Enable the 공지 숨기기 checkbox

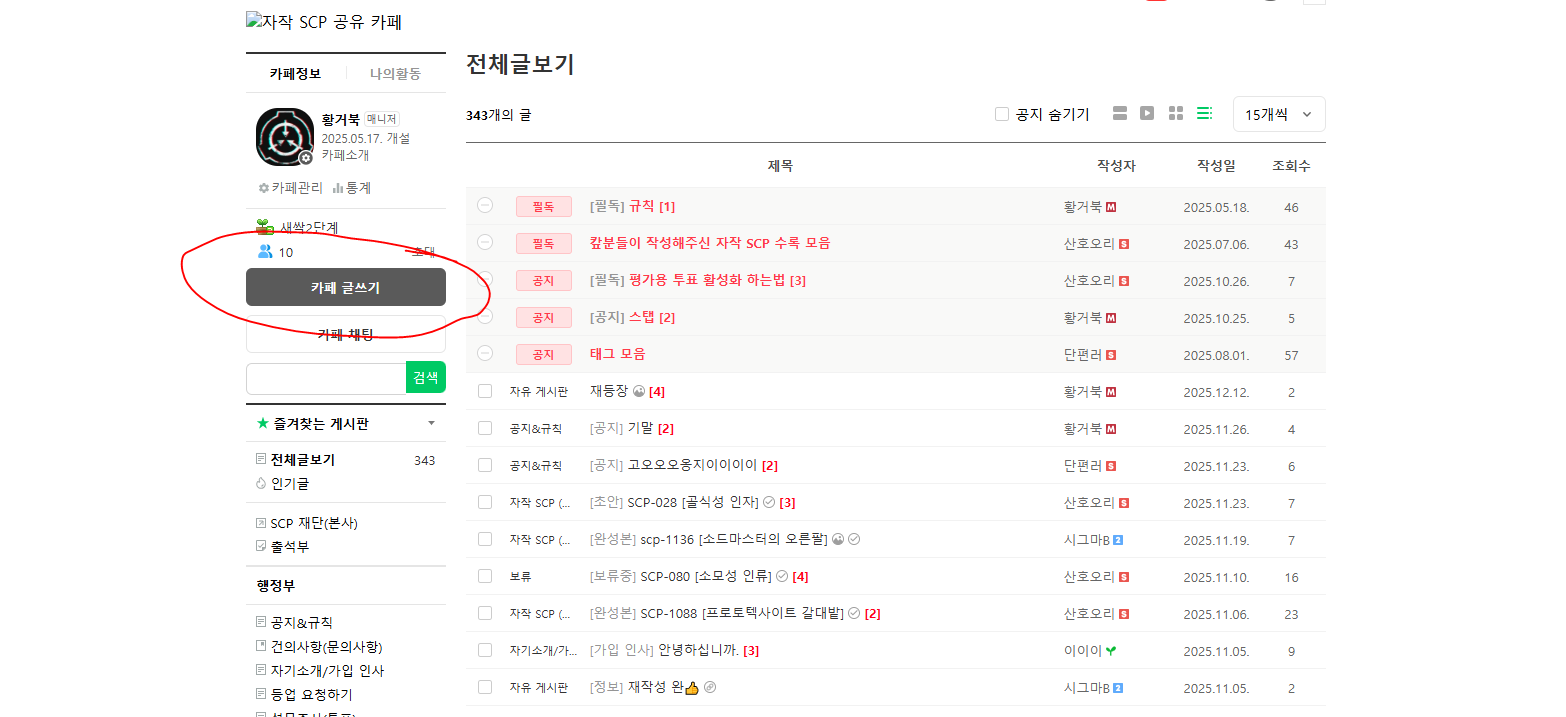coord(1002,115)
